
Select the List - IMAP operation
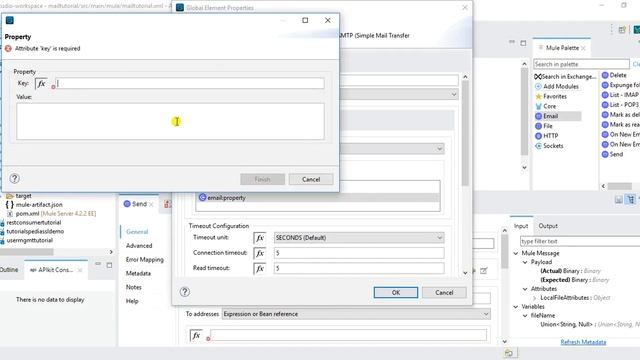[620, 95]
